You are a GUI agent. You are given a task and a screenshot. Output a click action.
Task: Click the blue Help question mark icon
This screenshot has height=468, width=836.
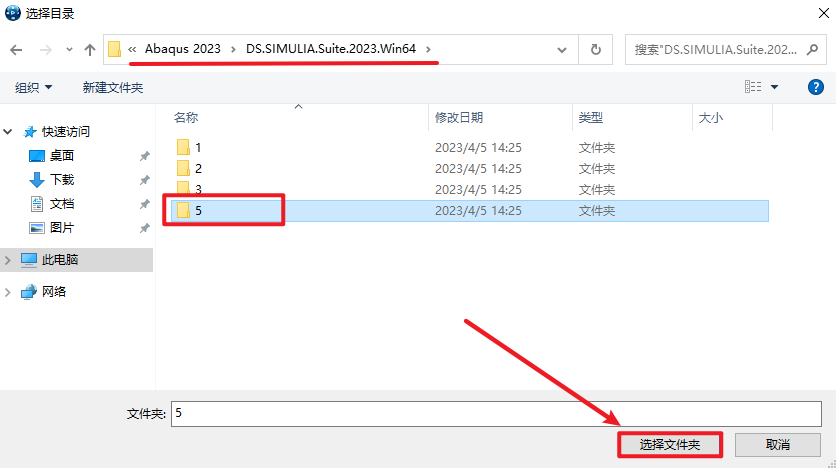[x=815, y=87]
